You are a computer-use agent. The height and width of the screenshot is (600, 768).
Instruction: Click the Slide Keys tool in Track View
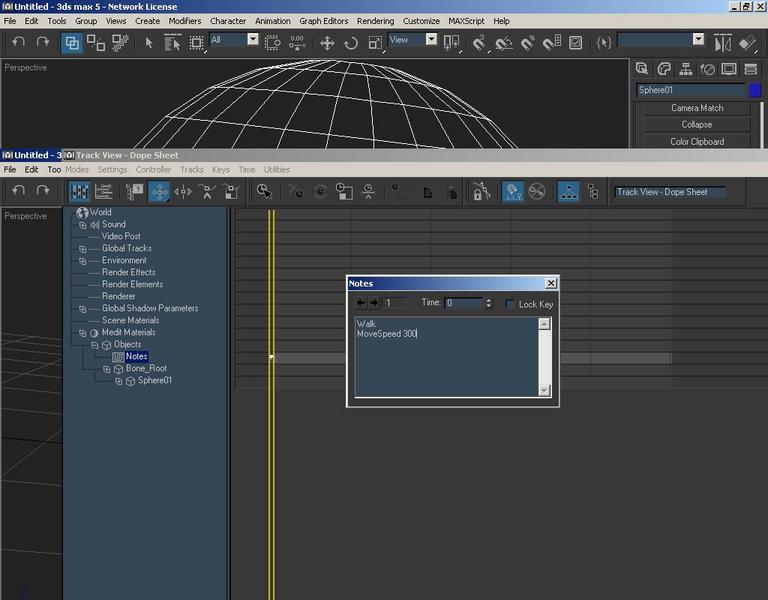[x=183, y=192]
